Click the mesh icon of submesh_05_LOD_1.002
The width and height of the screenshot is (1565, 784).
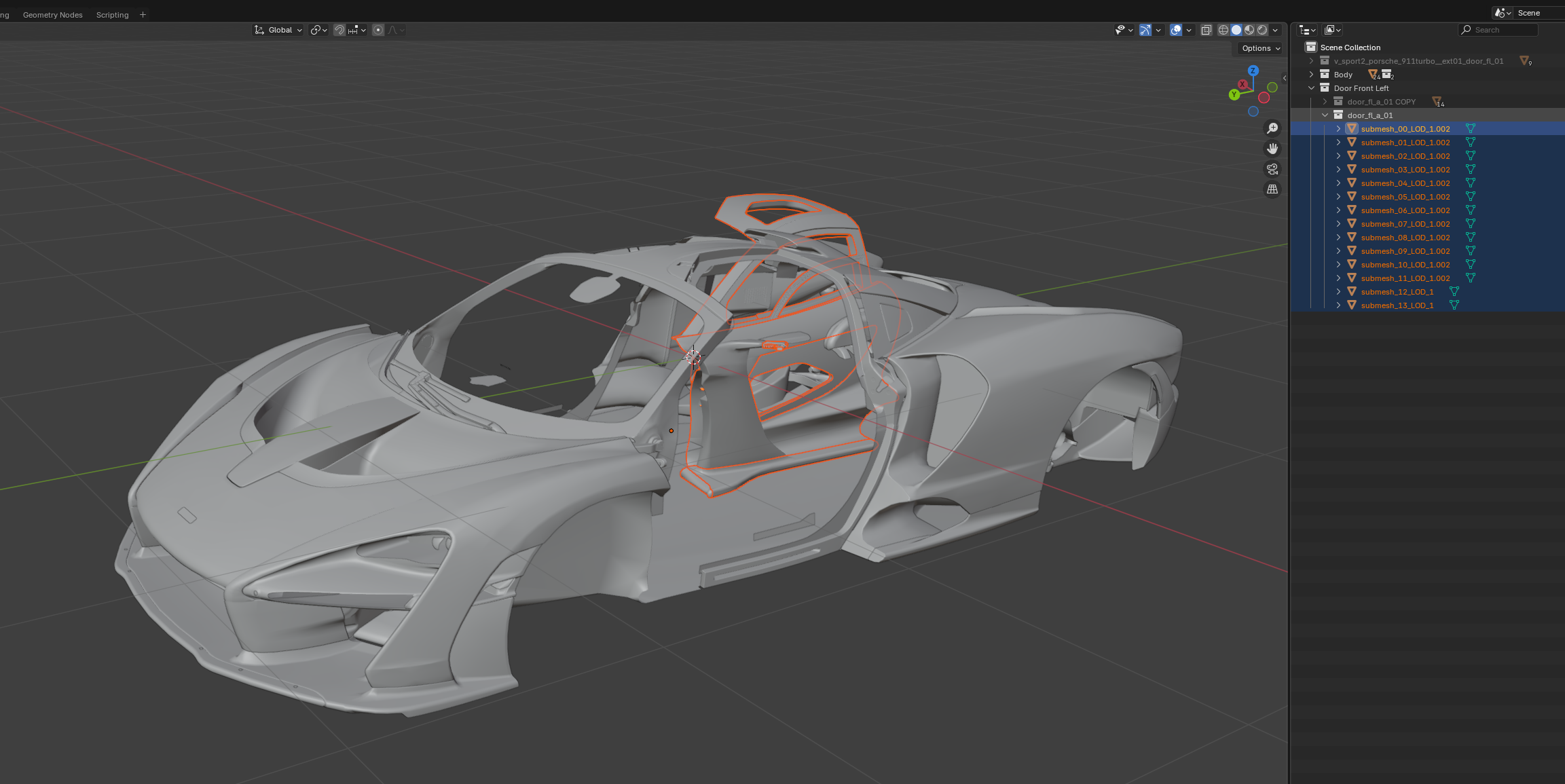[x=1470, y=197]
